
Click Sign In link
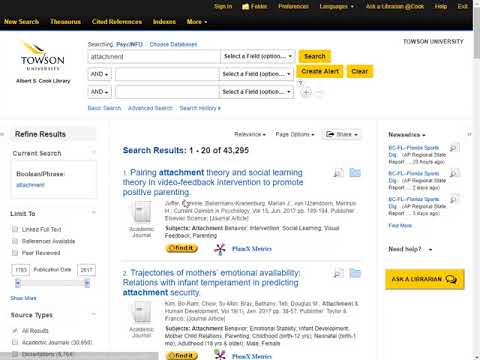coord(223,6)
